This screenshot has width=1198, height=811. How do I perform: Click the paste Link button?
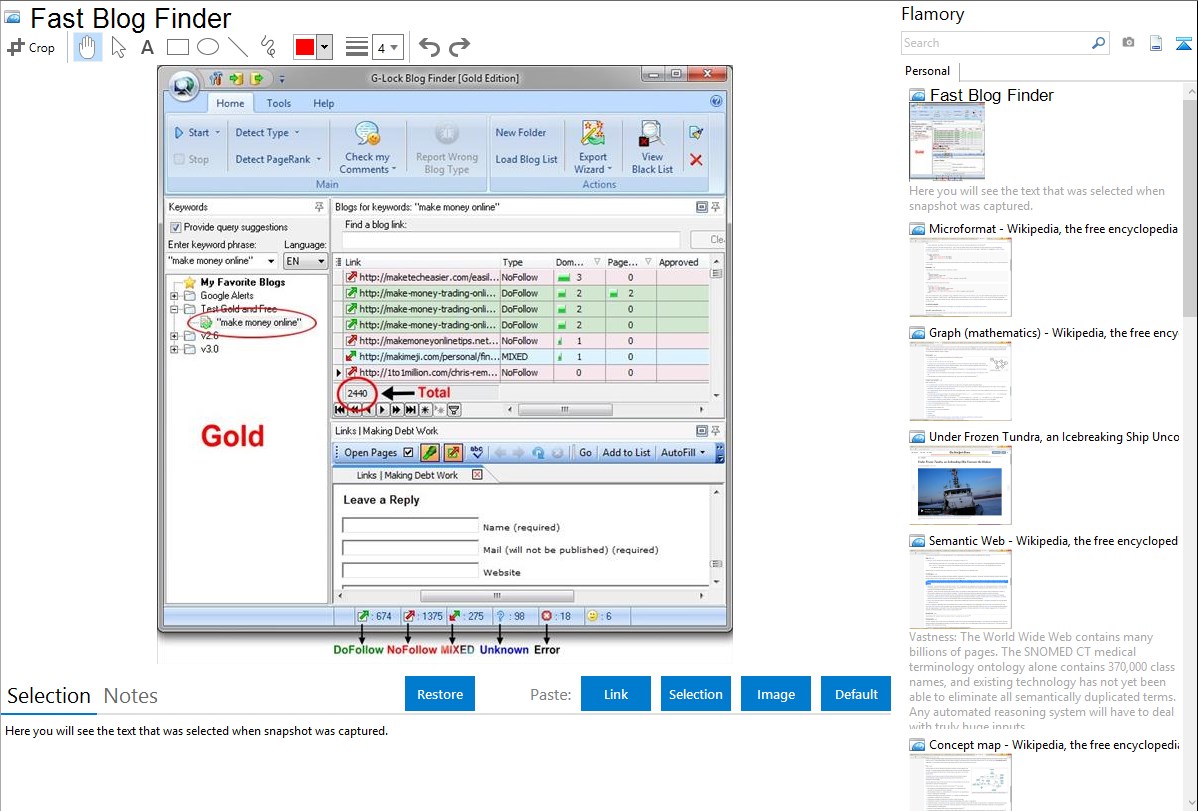(x=616, y=694)
